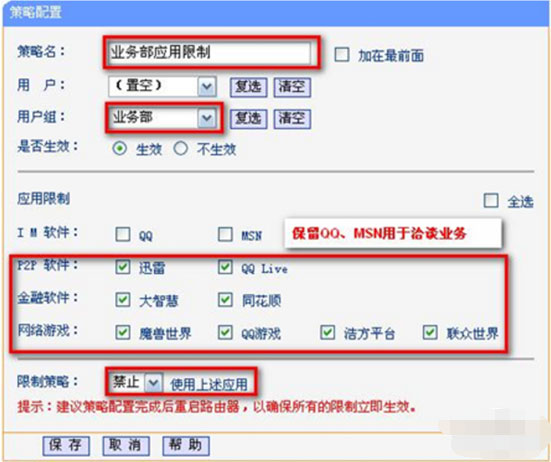Click 复选 button in the 用户 row
Image resolution: width=551 pixels, height=462 pixels.
(x=248, y=87)
